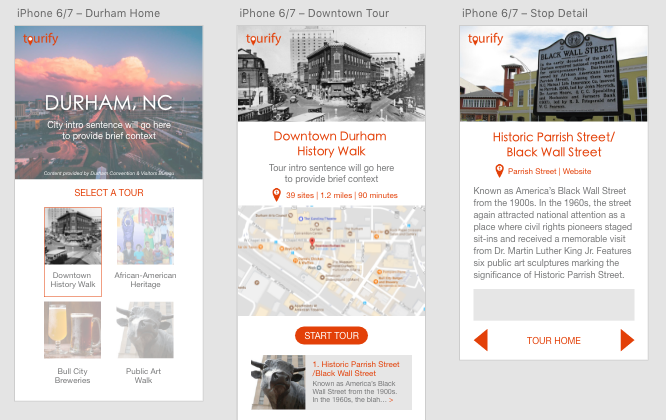Select the iPhone 6/7 – Stop Detail artboard label
Viewport: 666px width, 420px height.
pos(524,11)
